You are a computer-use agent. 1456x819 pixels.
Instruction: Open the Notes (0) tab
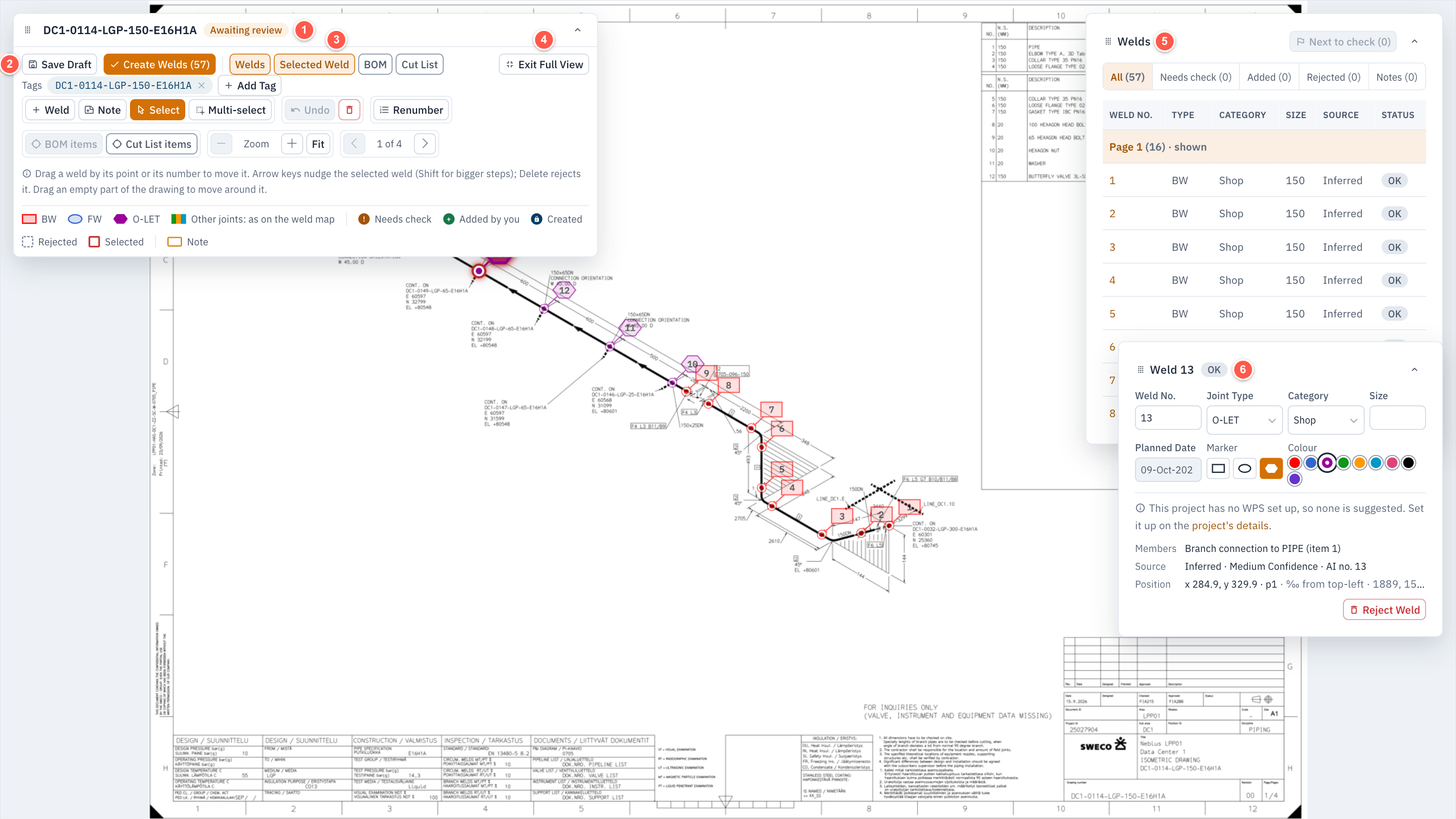1396,77
